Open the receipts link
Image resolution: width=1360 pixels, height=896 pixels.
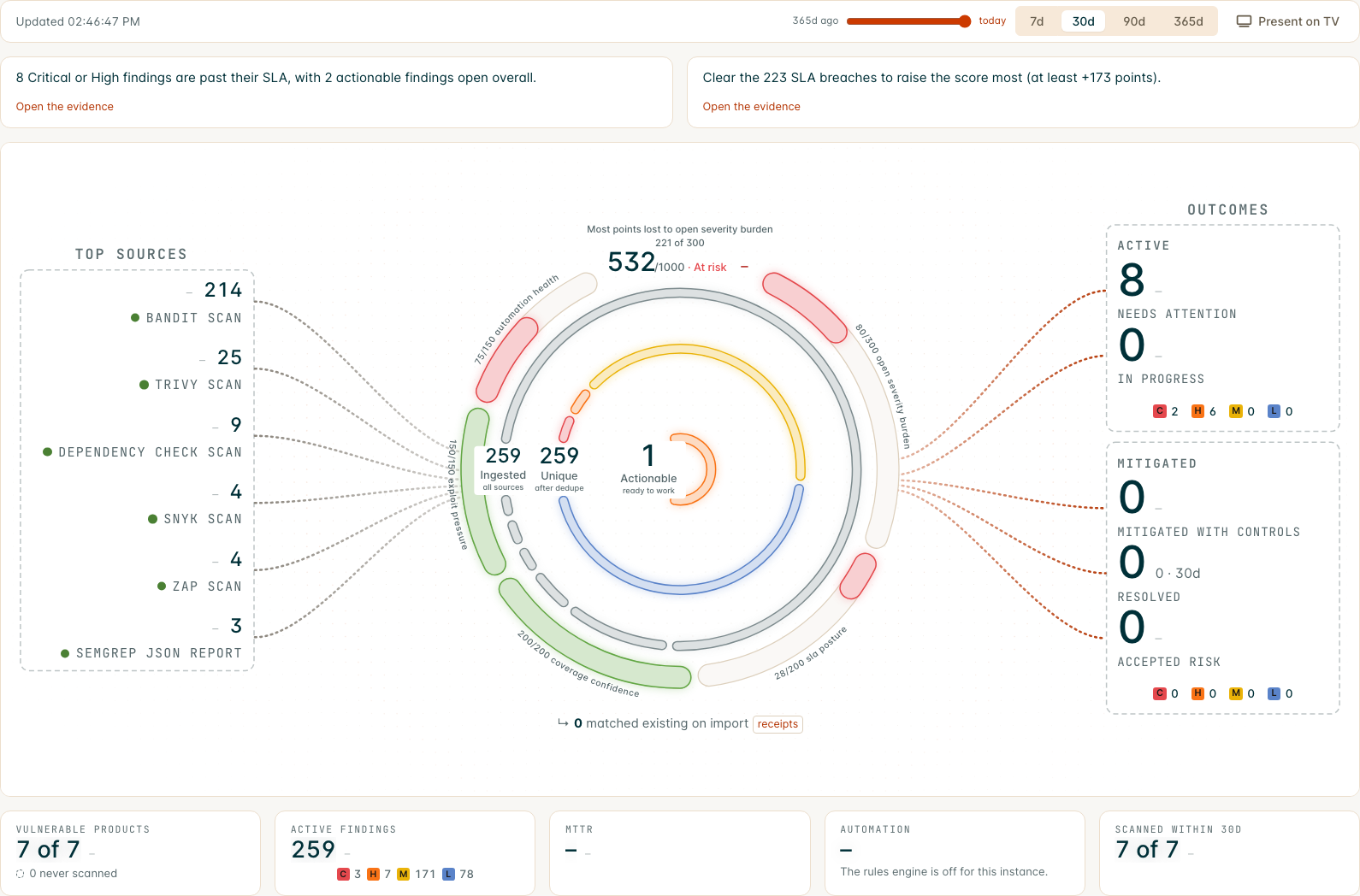point(778,724)
